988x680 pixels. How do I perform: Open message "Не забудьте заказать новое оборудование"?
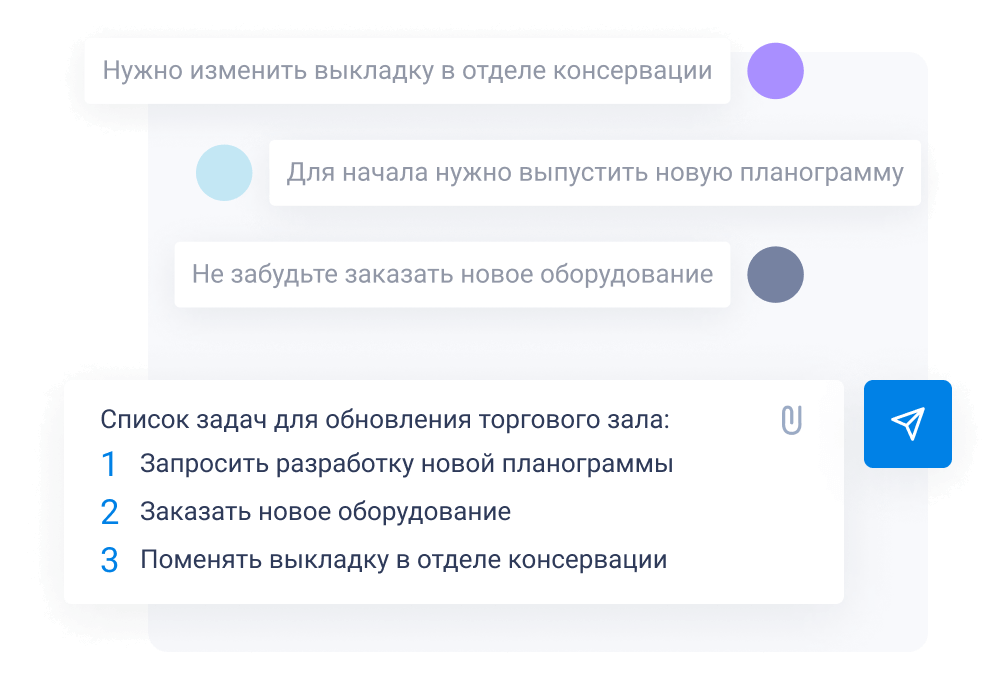click(452, 275)
